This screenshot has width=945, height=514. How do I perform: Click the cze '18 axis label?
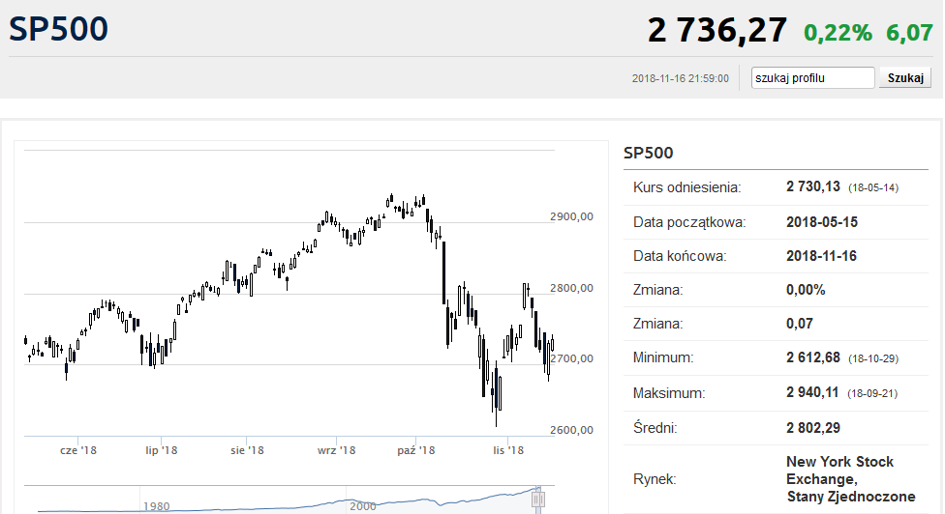pos(78,451)
